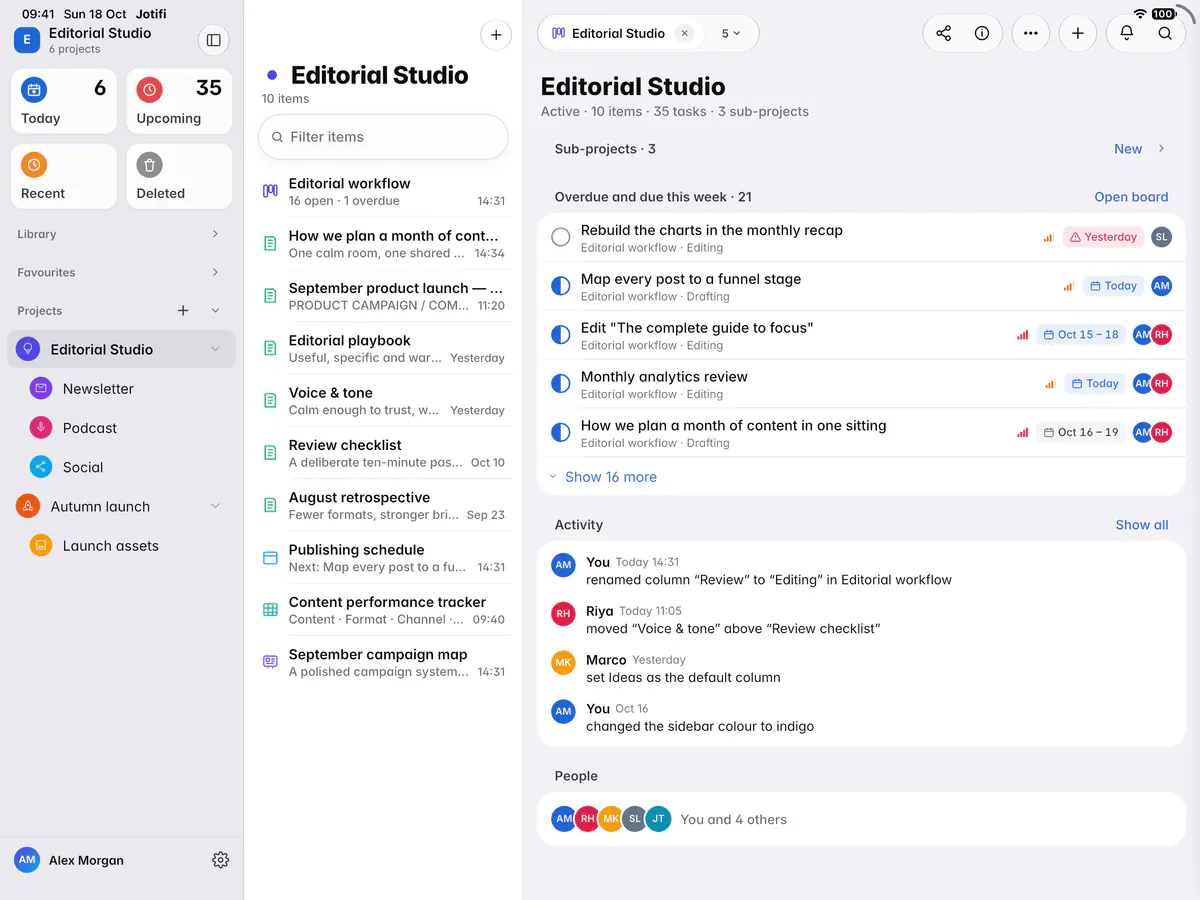This screenshot has width=1200, height=900.
Task: Click the Editorial Studio indigo colour dot
Action: coord(272,75)
